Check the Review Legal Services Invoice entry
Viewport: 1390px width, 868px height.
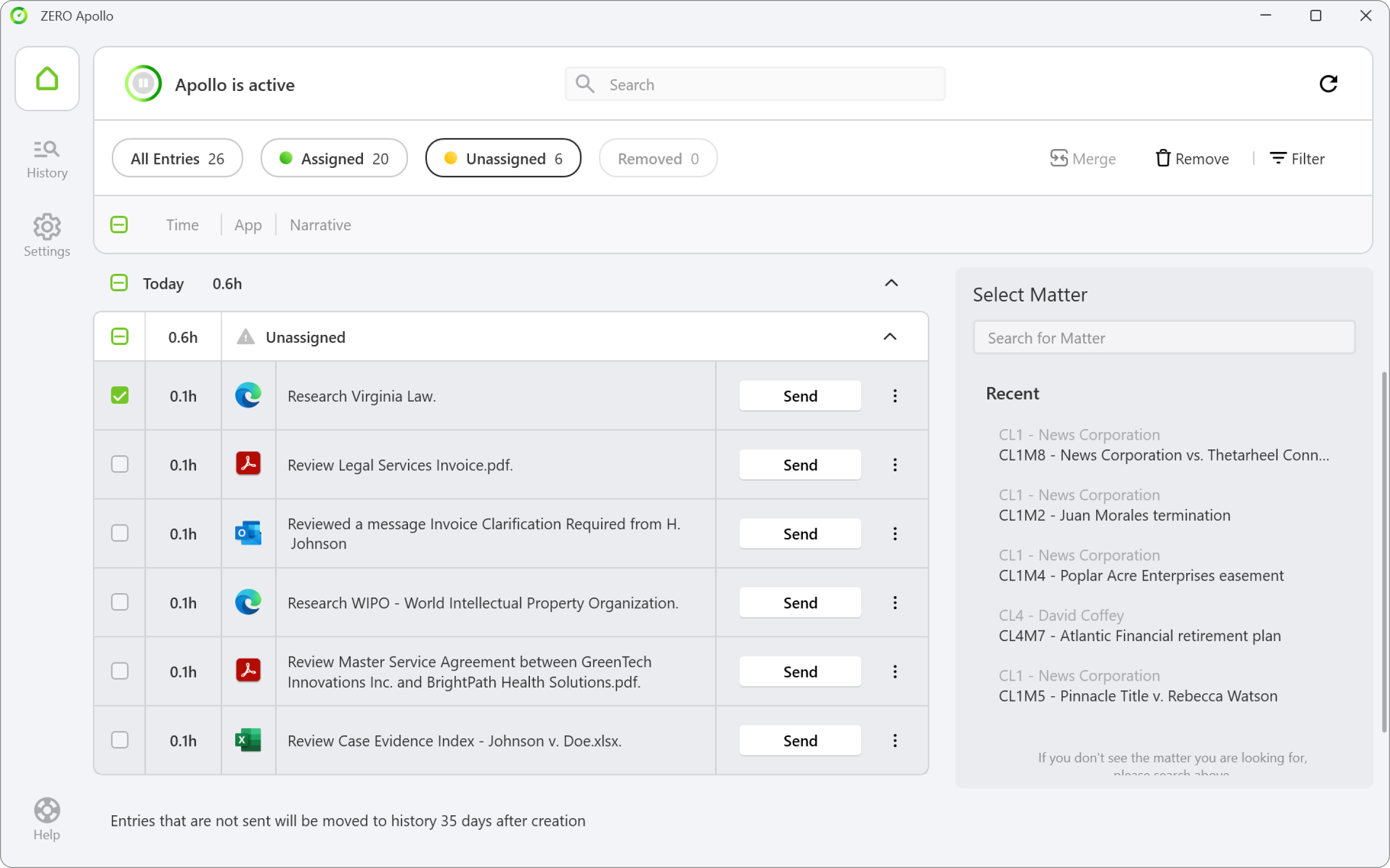[120, 464]
